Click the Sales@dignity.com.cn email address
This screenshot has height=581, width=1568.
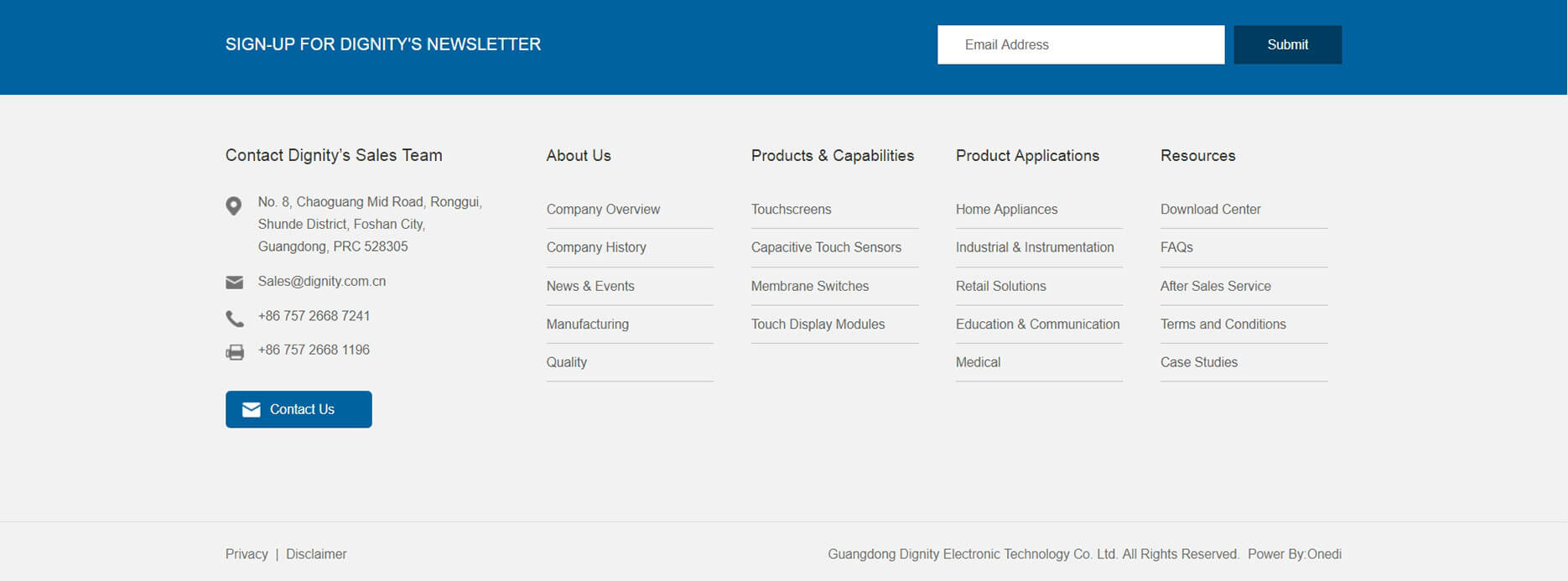322,282
